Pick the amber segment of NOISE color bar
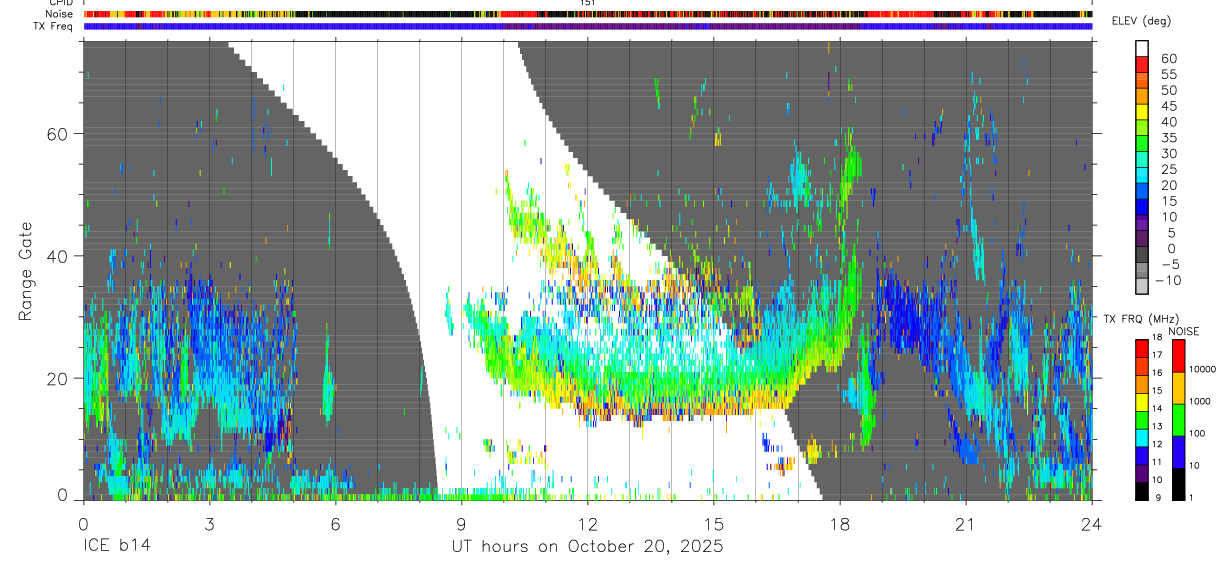Screen dimensions: 1228x567 click(x=1178, y=388)
